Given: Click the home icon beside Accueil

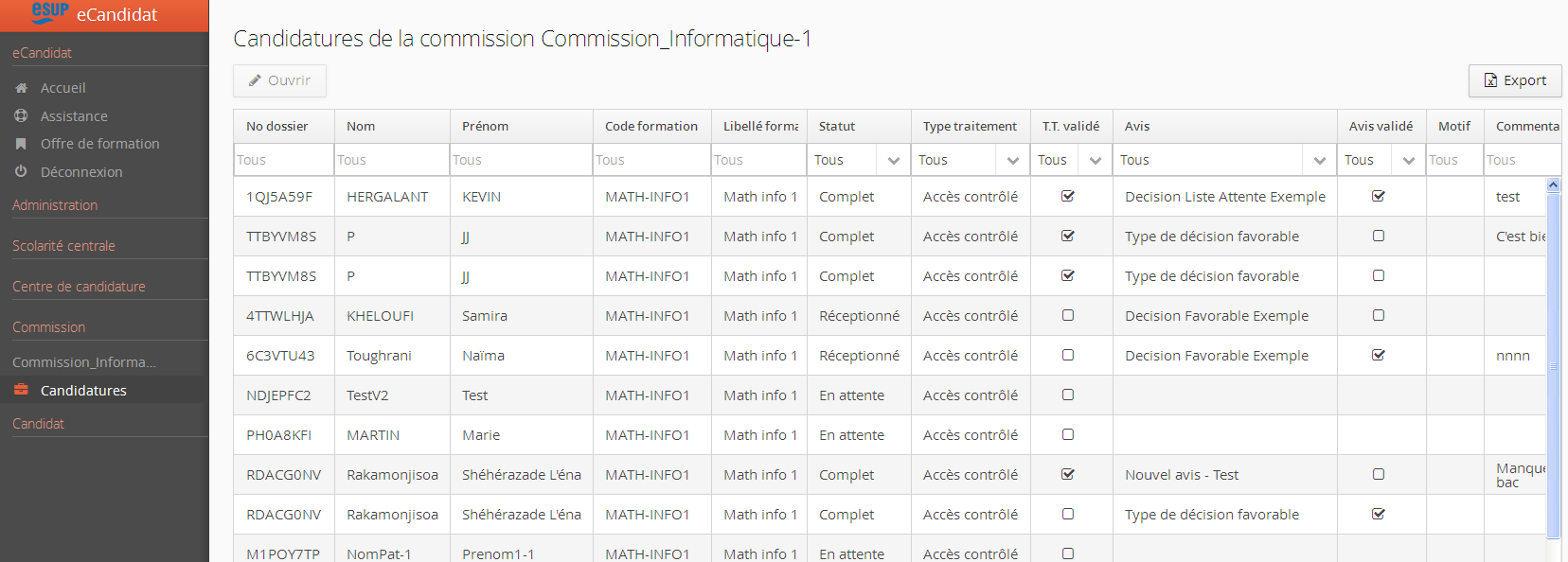Looking at the screenshot, I should point(21,88).
